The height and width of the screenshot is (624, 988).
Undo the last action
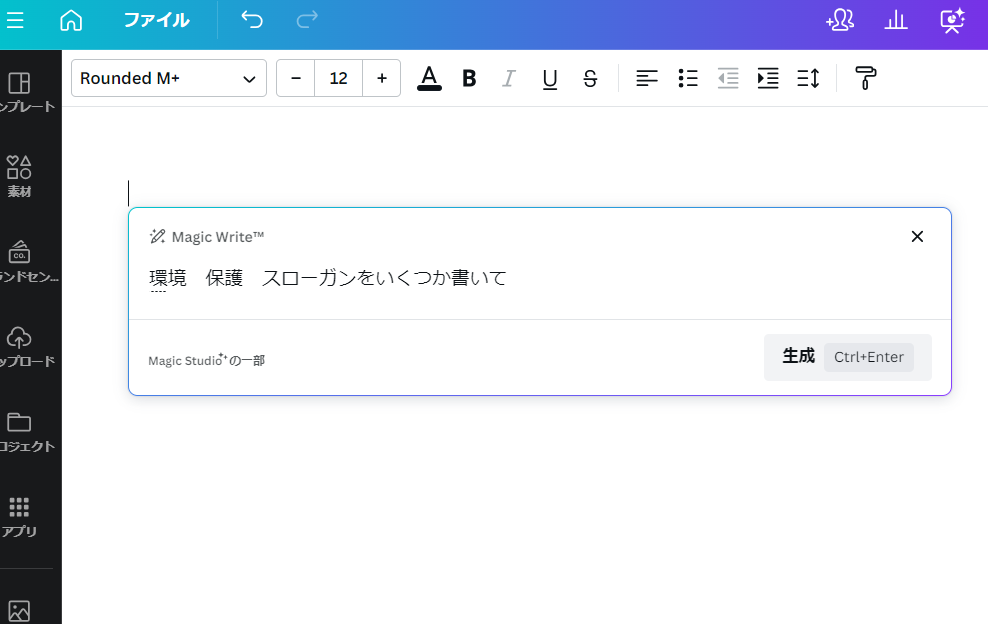(252, 20)
